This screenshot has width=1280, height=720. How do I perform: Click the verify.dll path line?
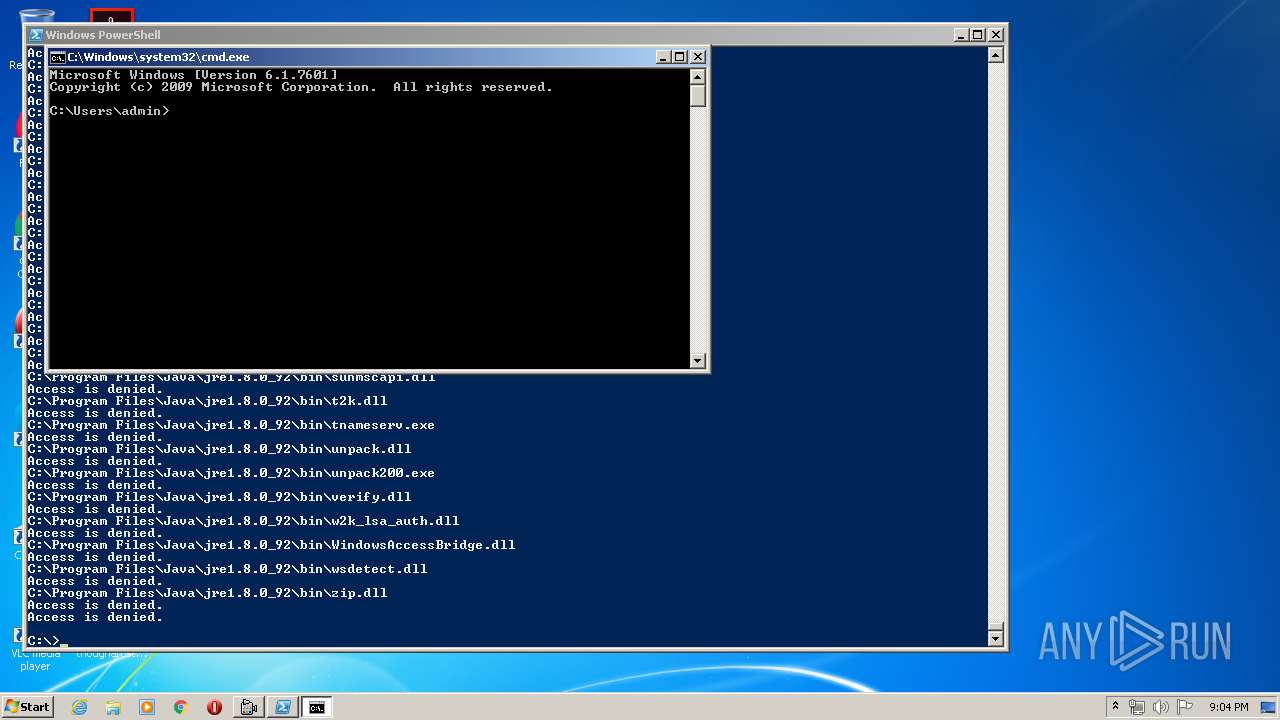pos(219,497)
